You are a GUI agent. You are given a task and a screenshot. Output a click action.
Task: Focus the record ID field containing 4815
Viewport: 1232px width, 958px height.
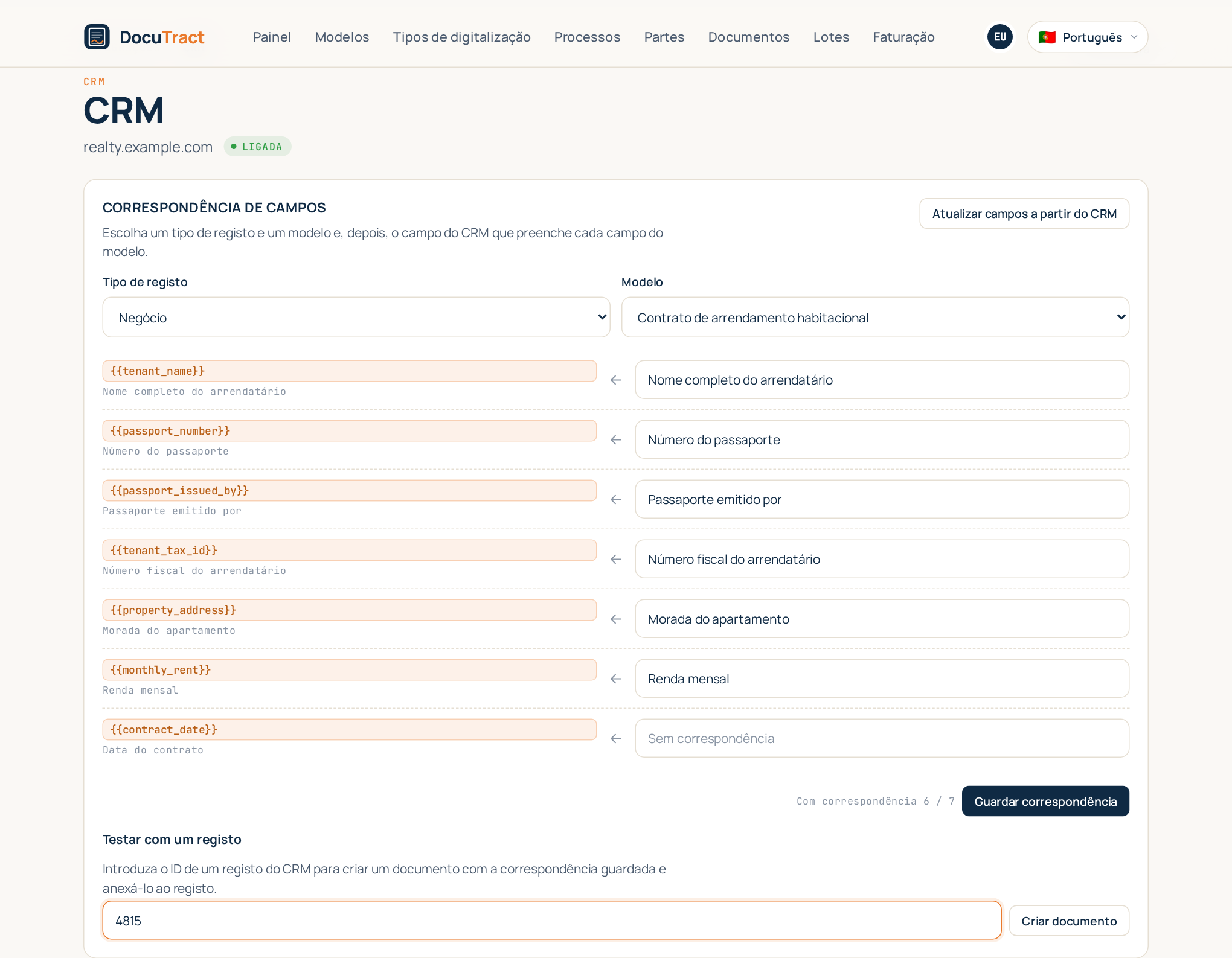point(552,921)
